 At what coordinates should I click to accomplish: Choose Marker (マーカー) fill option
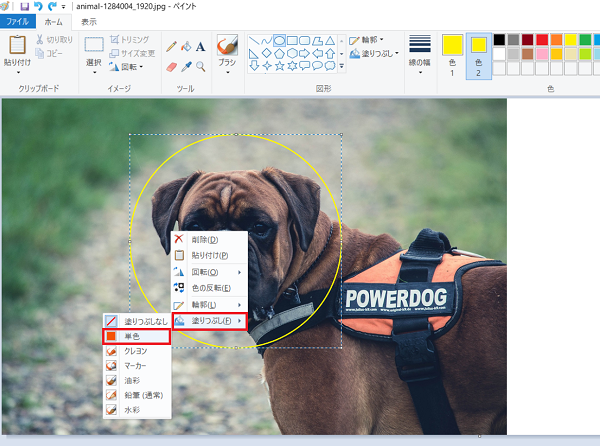tap(137, 366)
